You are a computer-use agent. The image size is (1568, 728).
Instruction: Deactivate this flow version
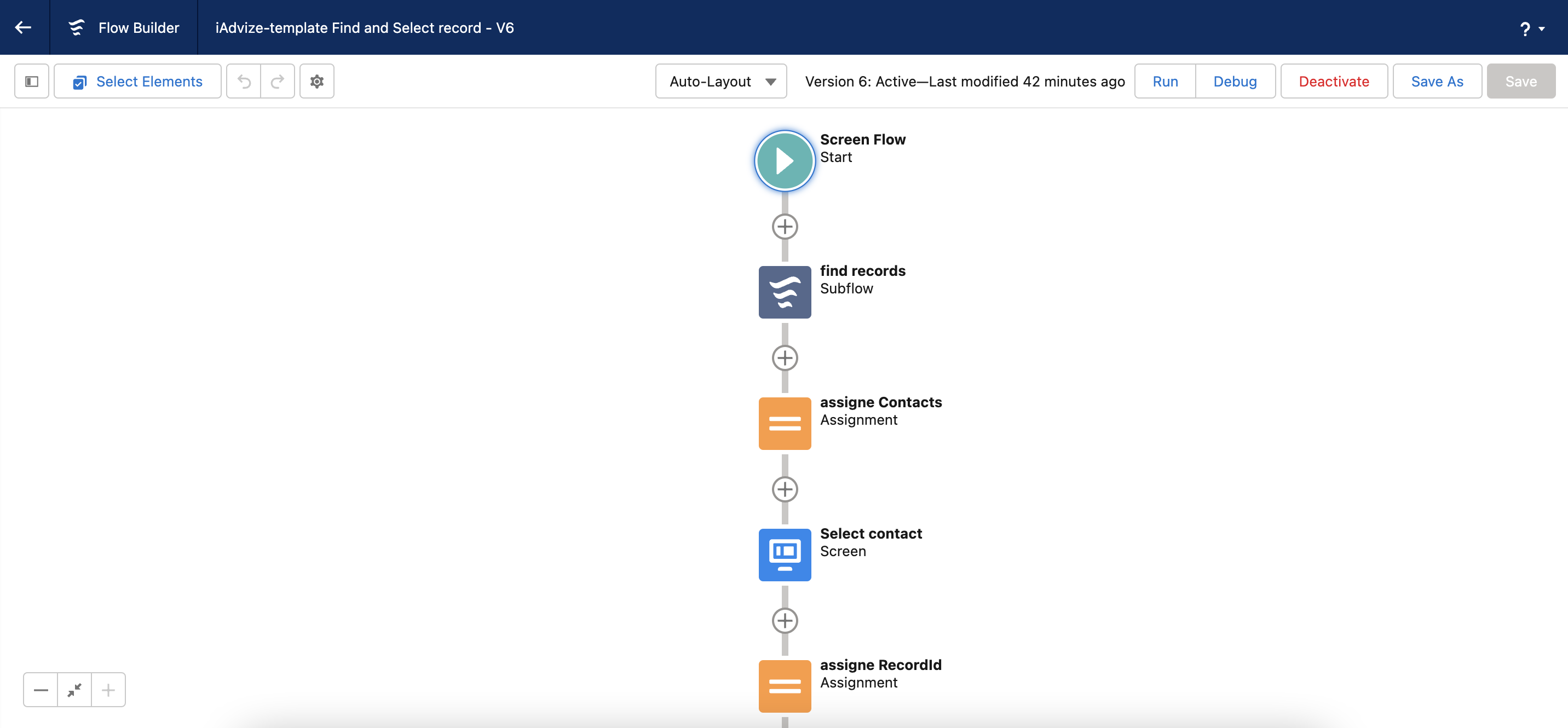1334,81
